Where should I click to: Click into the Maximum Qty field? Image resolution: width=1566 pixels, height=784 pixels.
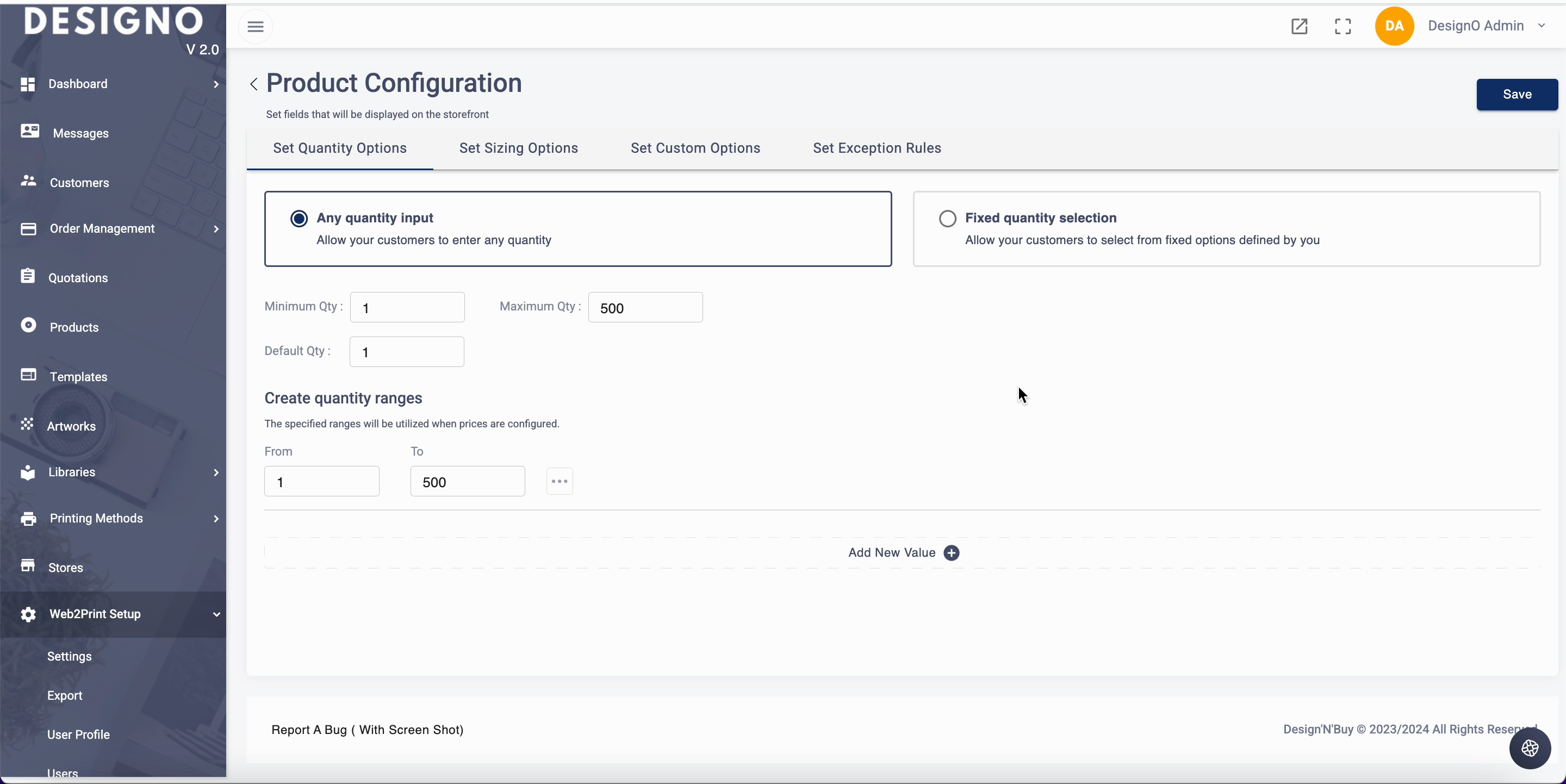click(x=645, y=308)
